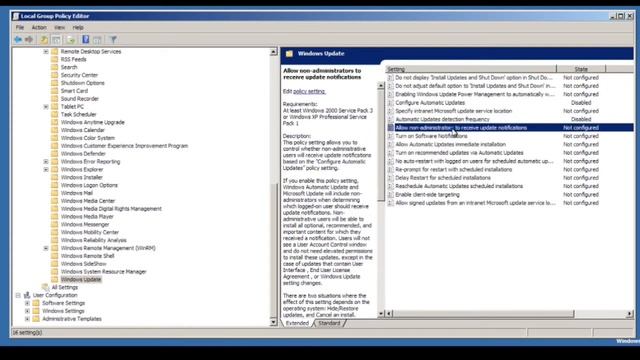Click the tree pane scroll up arrow
The height and width of the screenshot is (360, 640).
point(273,52)
